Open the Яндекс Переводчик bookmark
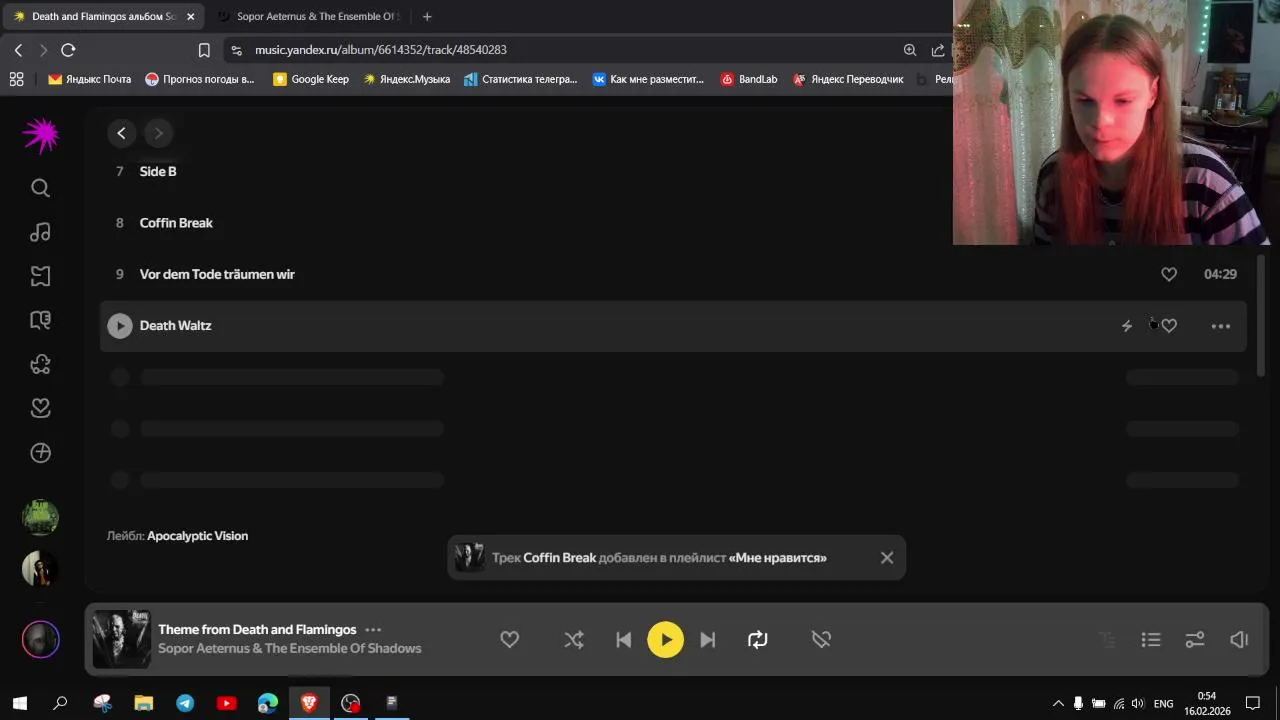 [x=847, y=79]
